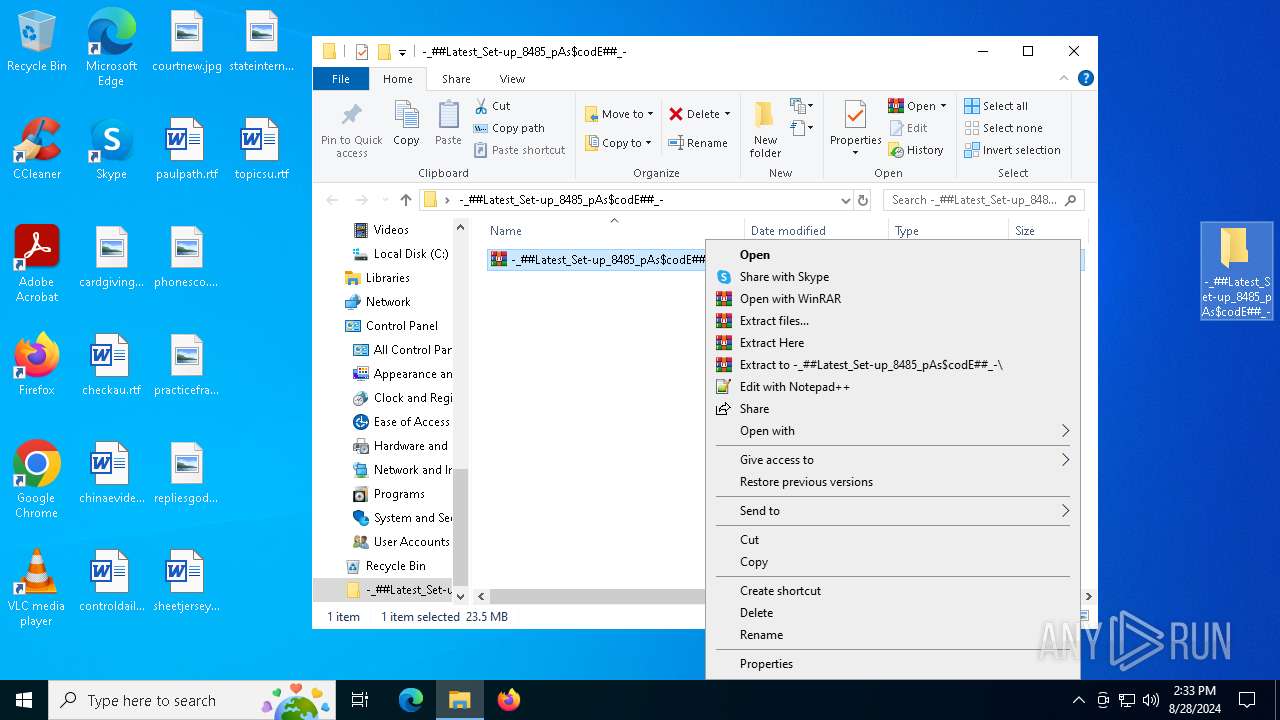Viewport: 1280px width, 720px height.
Task: Click Invert selection in ribbon
Action: click(1012, 150)
